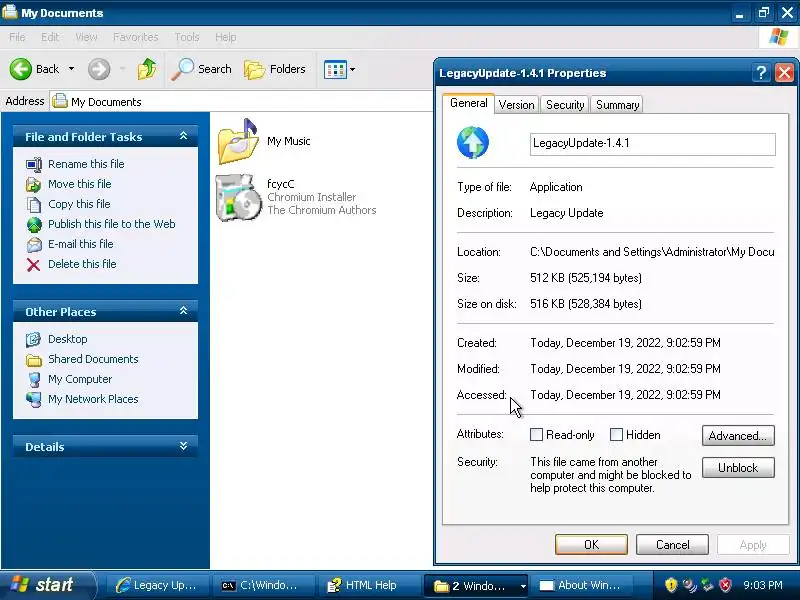Switch to About Windows taskbar item
Viewport: 800px width, 600px height.
[581, 585]
